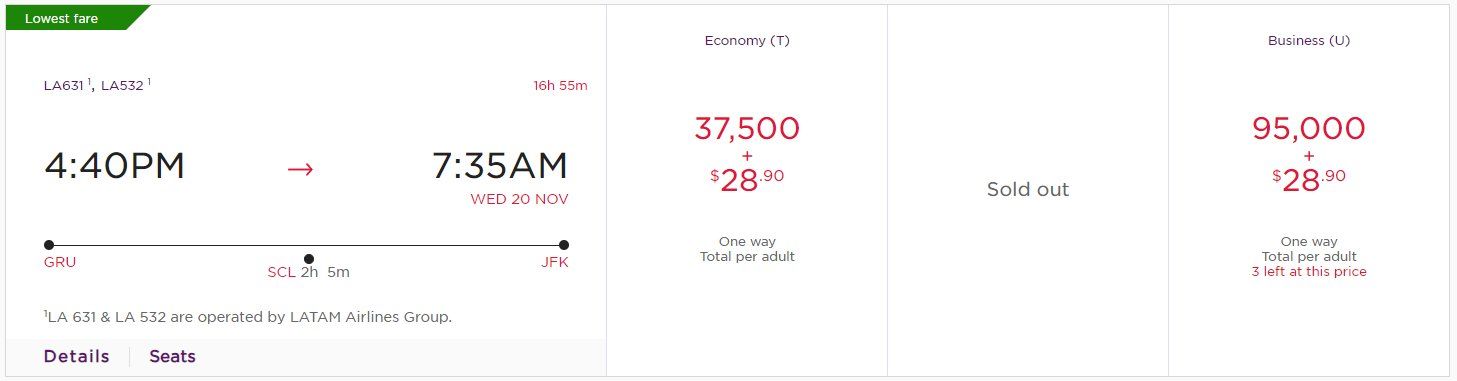Click the SCL stopover dot on timeline
The height and width of the screenshot is (381, 1457).
[308, 259]
